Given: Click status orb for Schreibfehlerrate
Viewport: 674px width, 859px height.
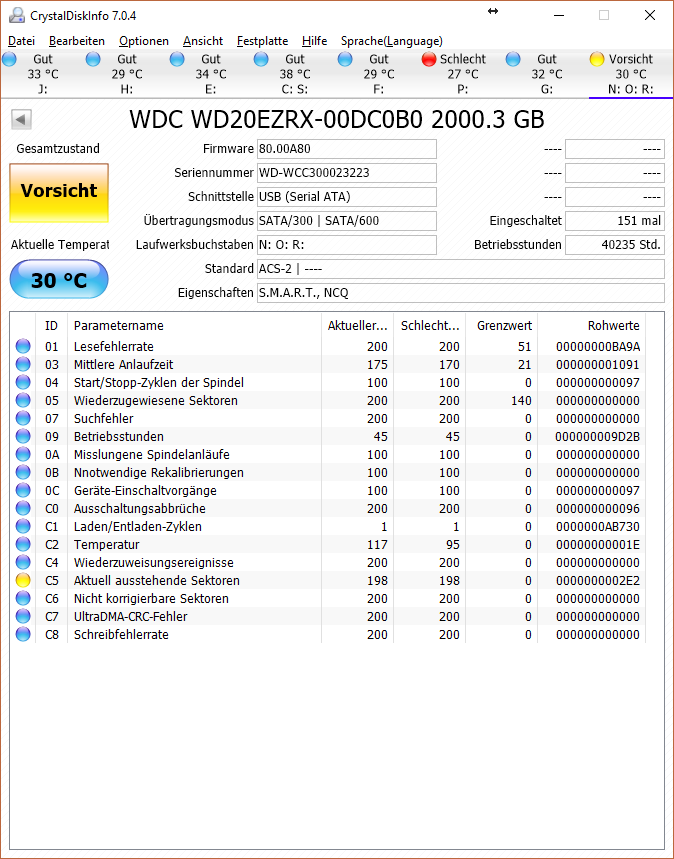Looking at the screenshot, I should (x=23, y=634).
